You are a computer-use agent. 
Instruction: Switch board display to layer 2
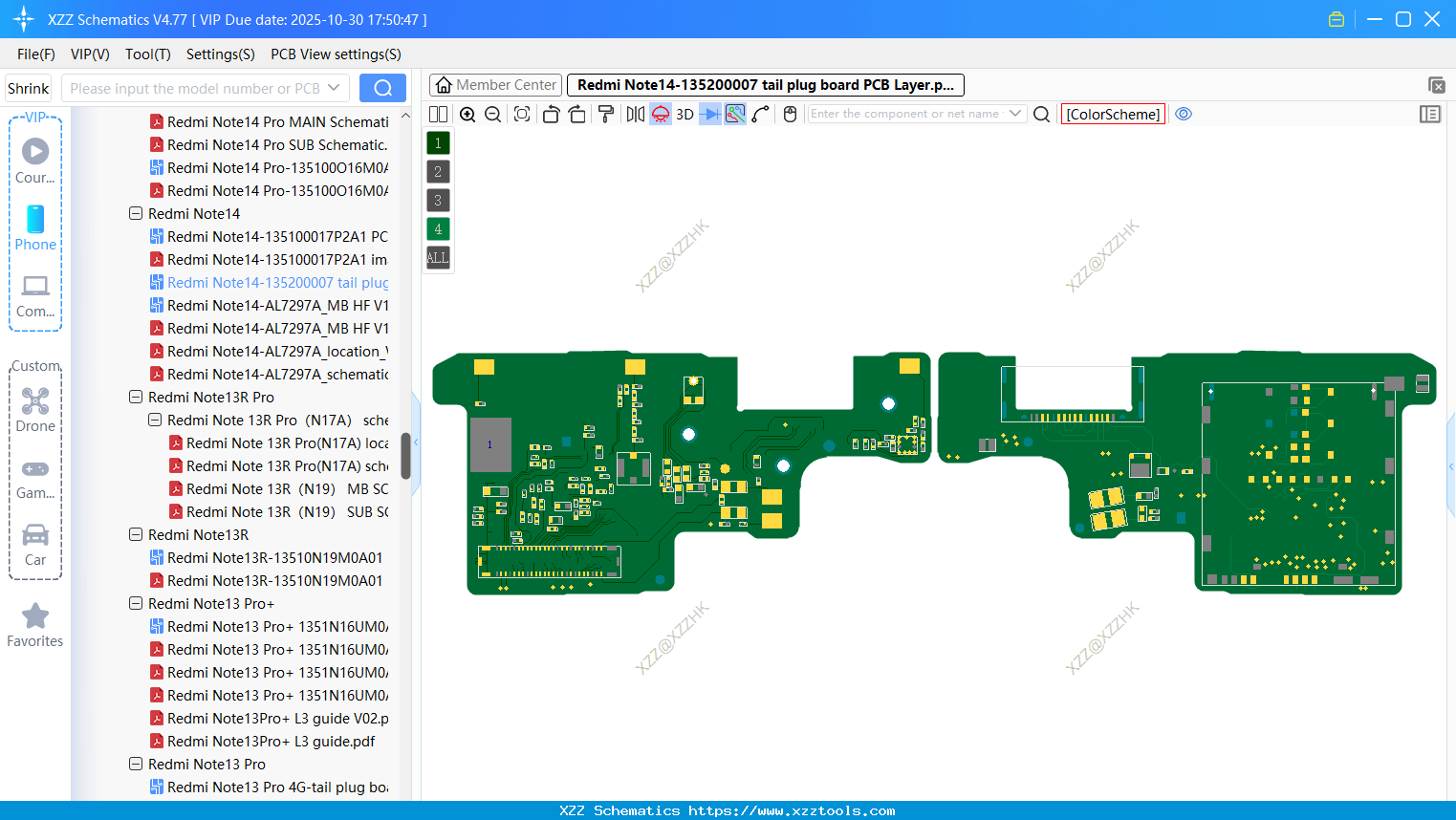437,171
